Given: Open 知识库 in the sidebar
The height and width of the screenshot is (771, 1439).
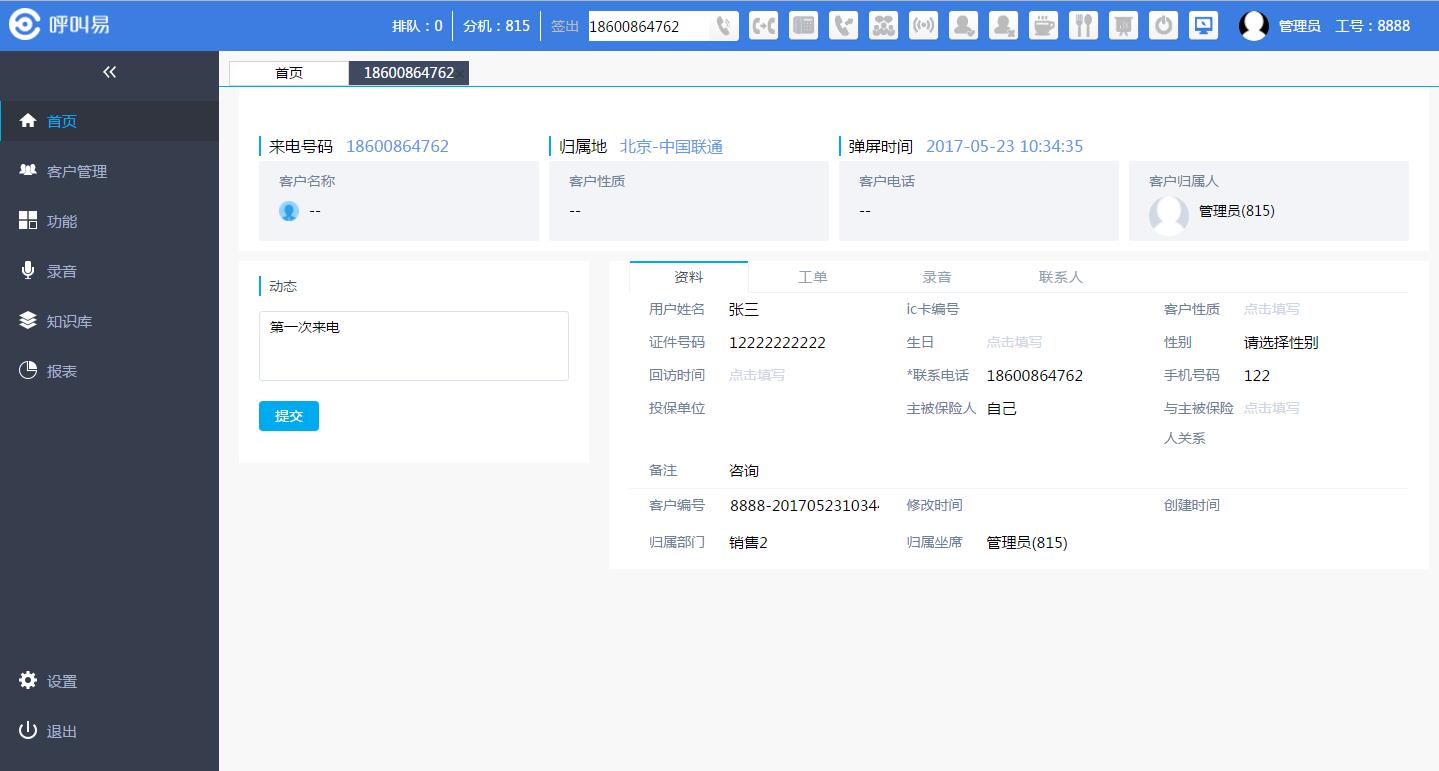Looking at the screenshot, I should (x=109, y=321).
